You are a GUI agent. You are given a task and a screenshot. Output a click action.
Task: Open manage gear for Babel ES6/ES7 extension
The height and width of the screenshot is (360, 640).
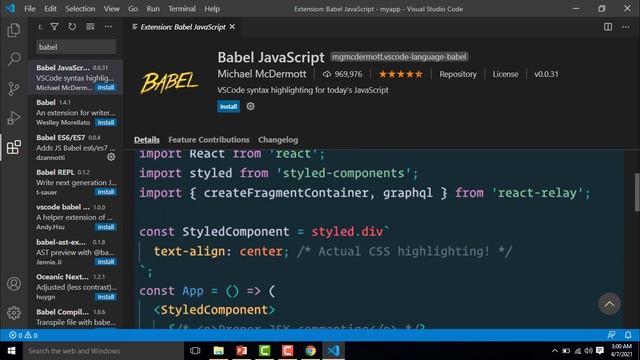pyautogui.click(x=111, y=157)
